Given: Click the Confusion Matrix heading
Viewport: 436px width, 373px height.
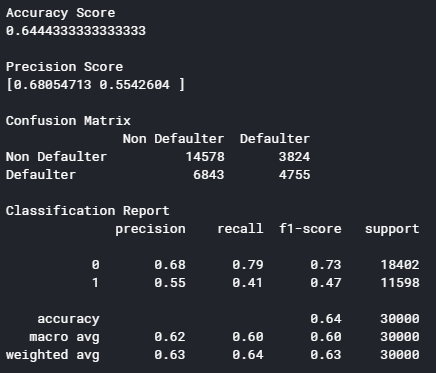Looking at the screenshot, I should coord(68,121).
